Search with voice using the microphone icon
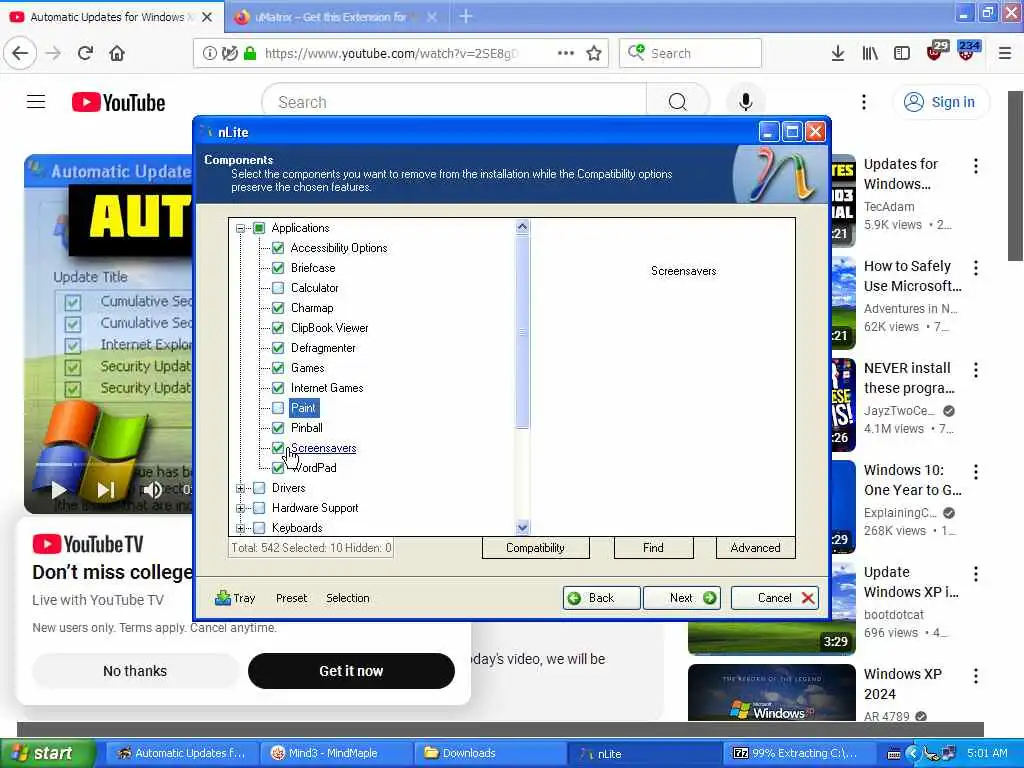Screen dimensions: 1024x768 coord(745,102)
